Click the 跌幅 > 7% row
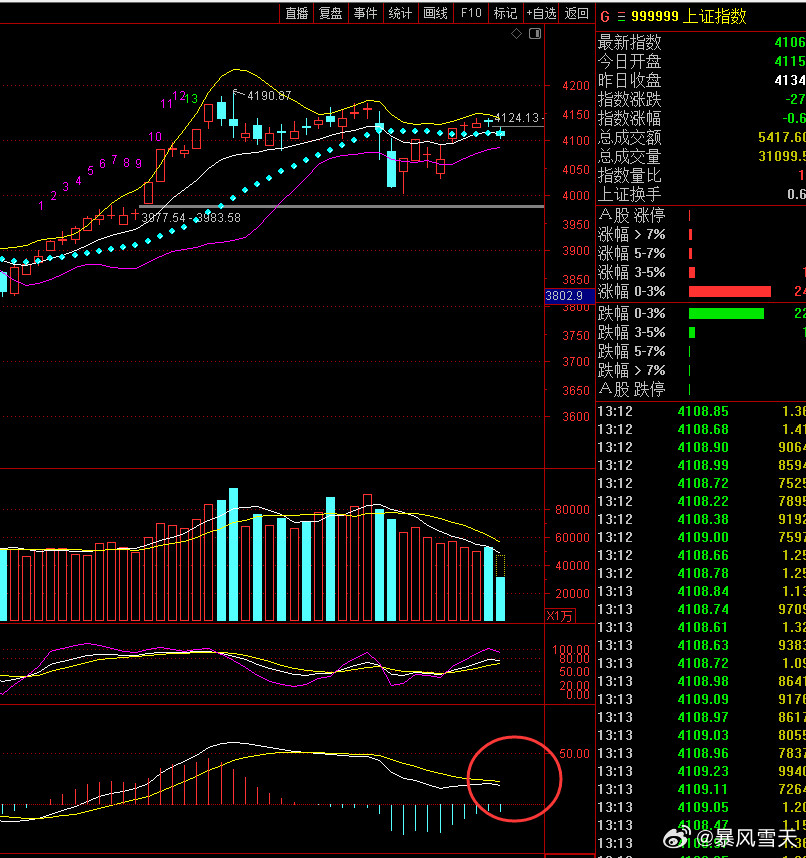Image resolution: width=806 pixels, height=858 pixels. tap(701, 370)
